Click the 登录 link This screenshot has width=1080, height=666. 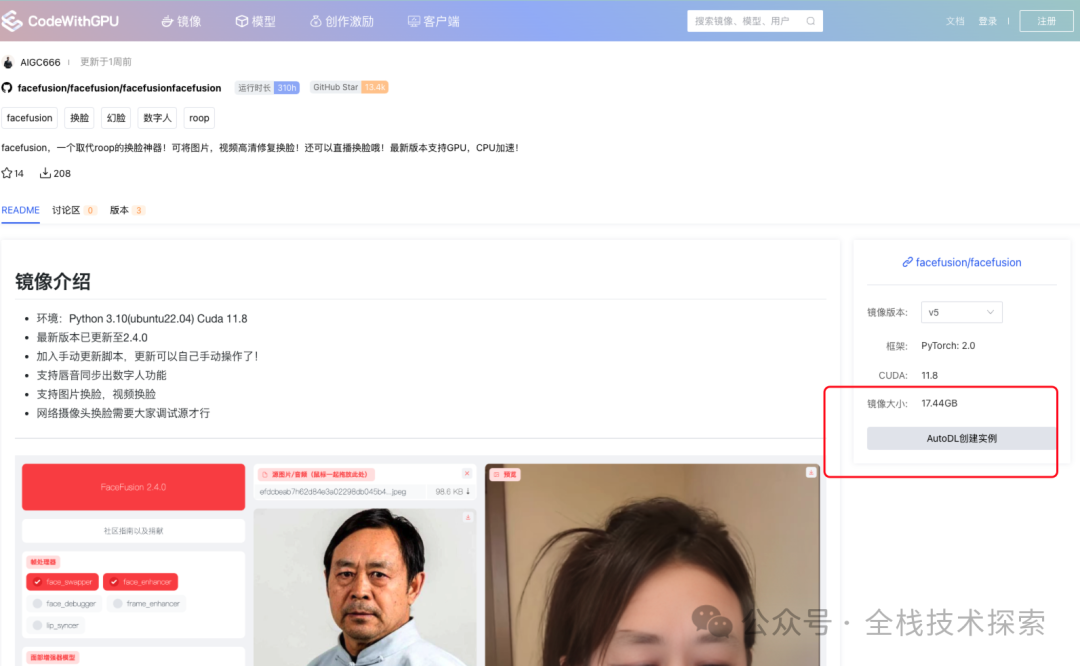coord(988,21)
